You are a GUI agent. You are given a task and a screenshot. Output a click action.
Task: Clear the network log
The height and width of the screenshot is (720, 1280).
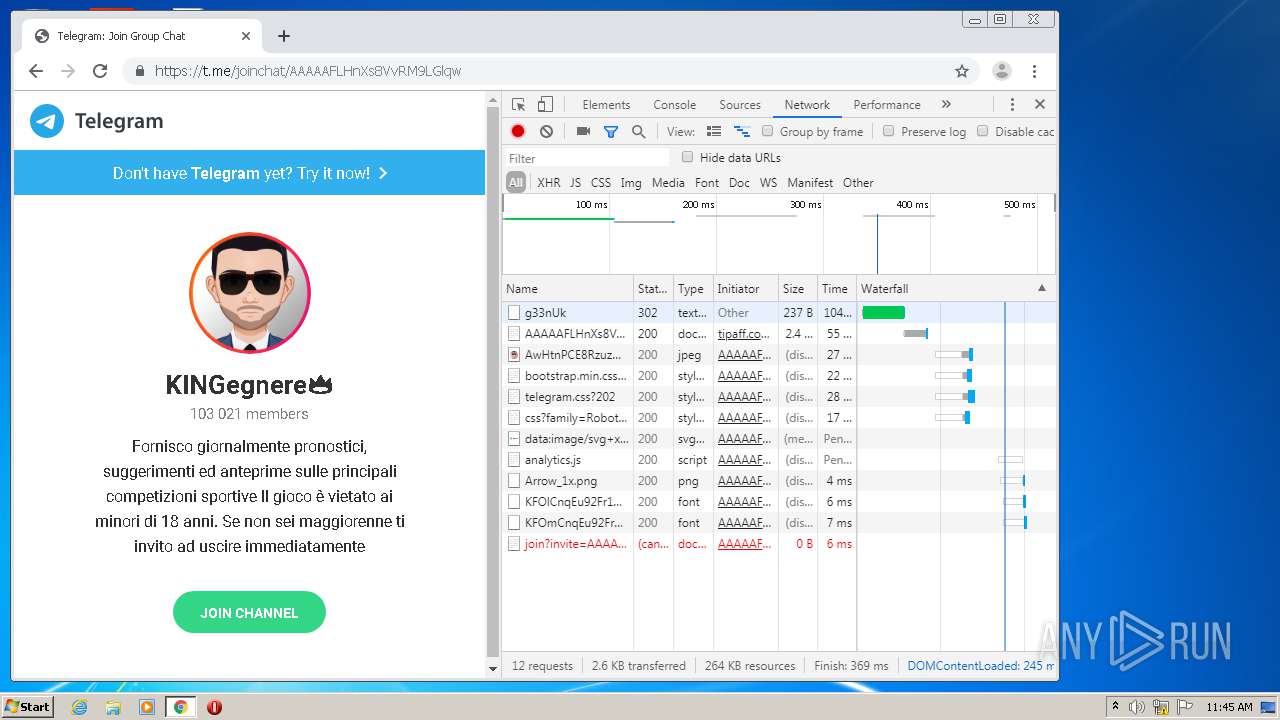tap(546, 131)
